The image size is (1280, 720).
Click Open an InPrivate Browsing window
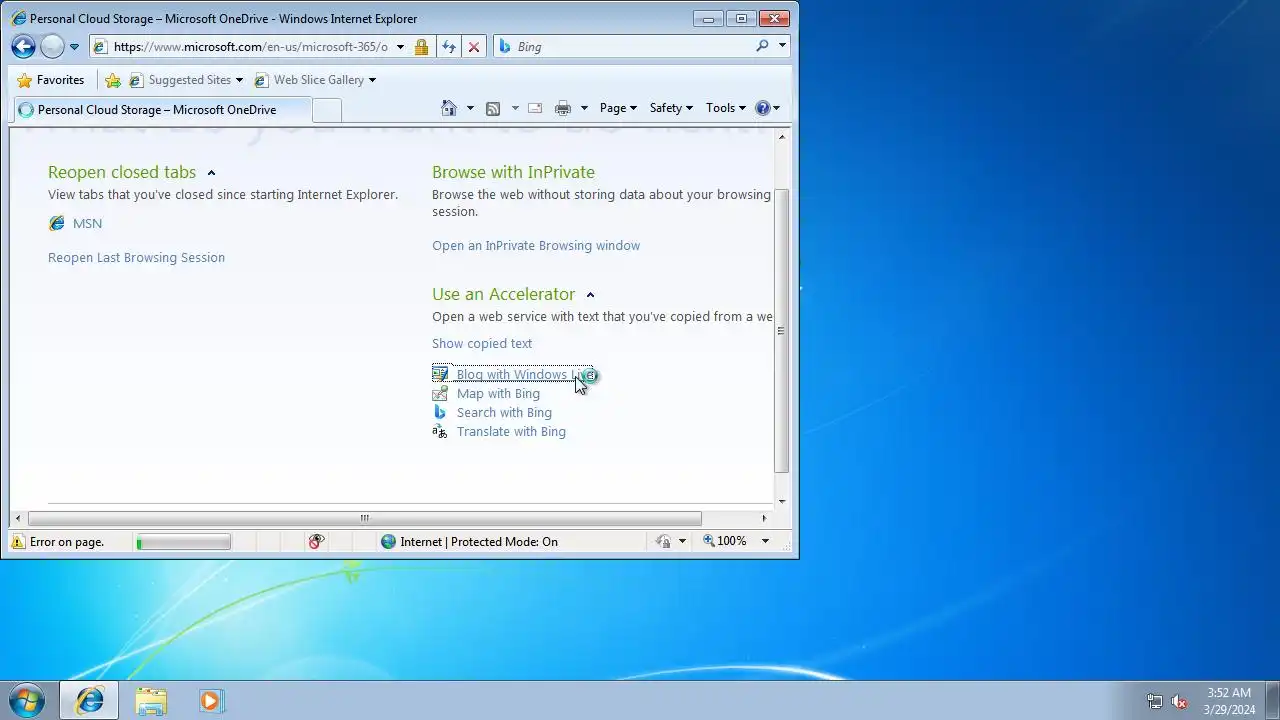click(x=536, y=246)
